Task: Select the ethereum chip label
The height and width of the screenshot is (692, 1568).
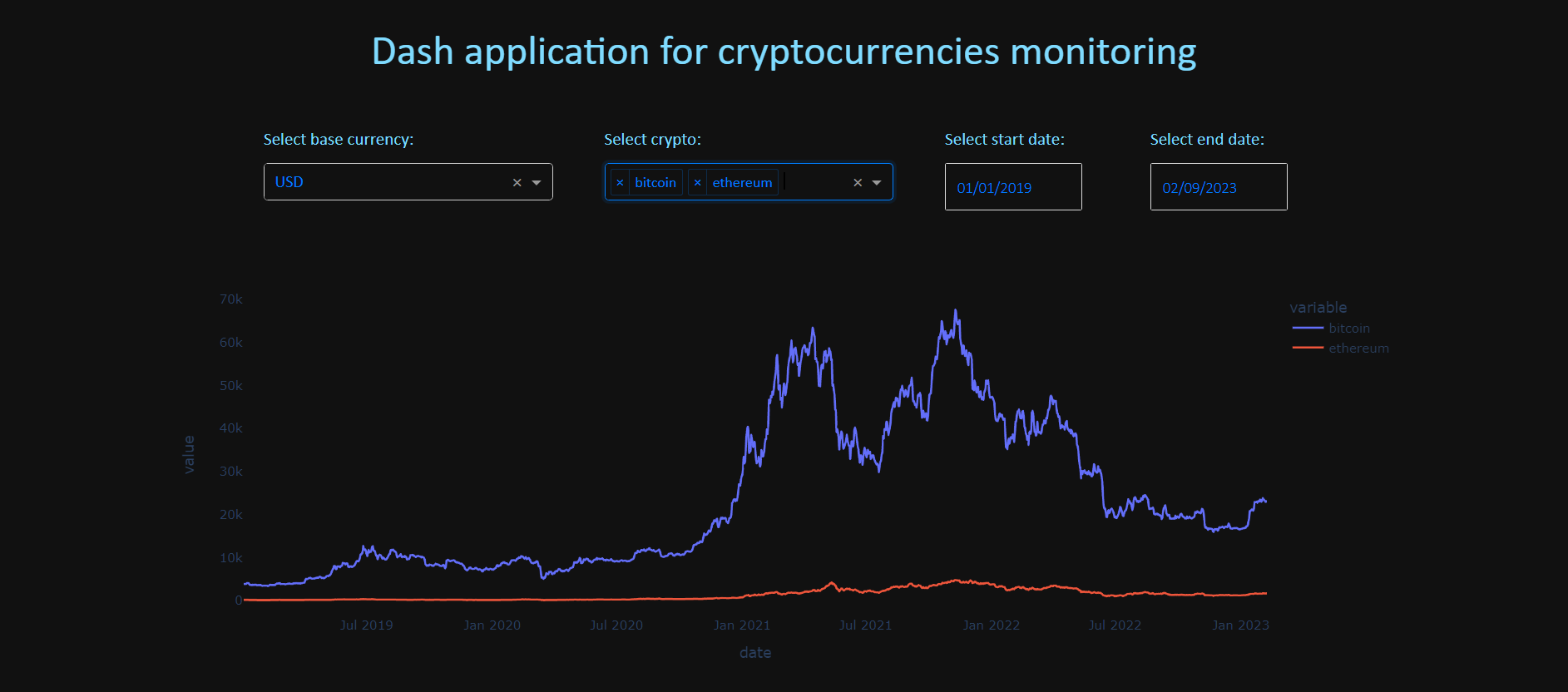Action: coord(742,182)
